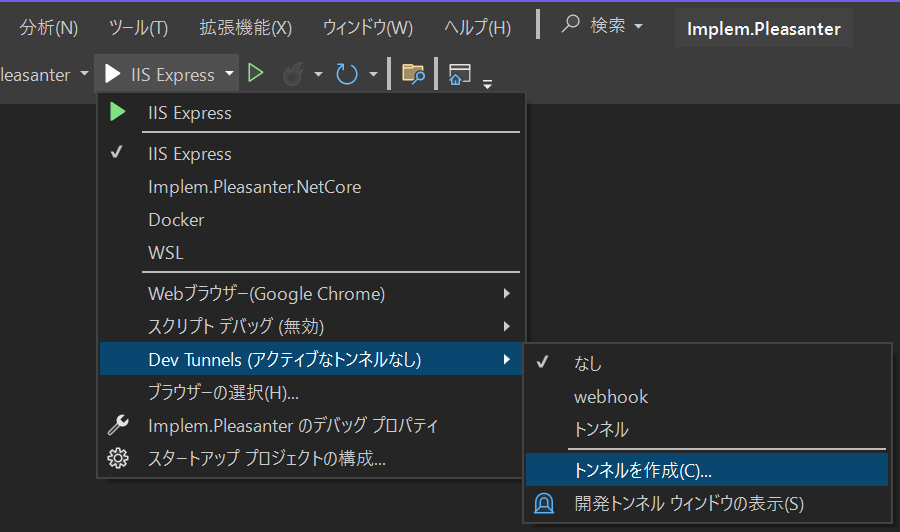Click the search magnifier icon

click(571, 24)
